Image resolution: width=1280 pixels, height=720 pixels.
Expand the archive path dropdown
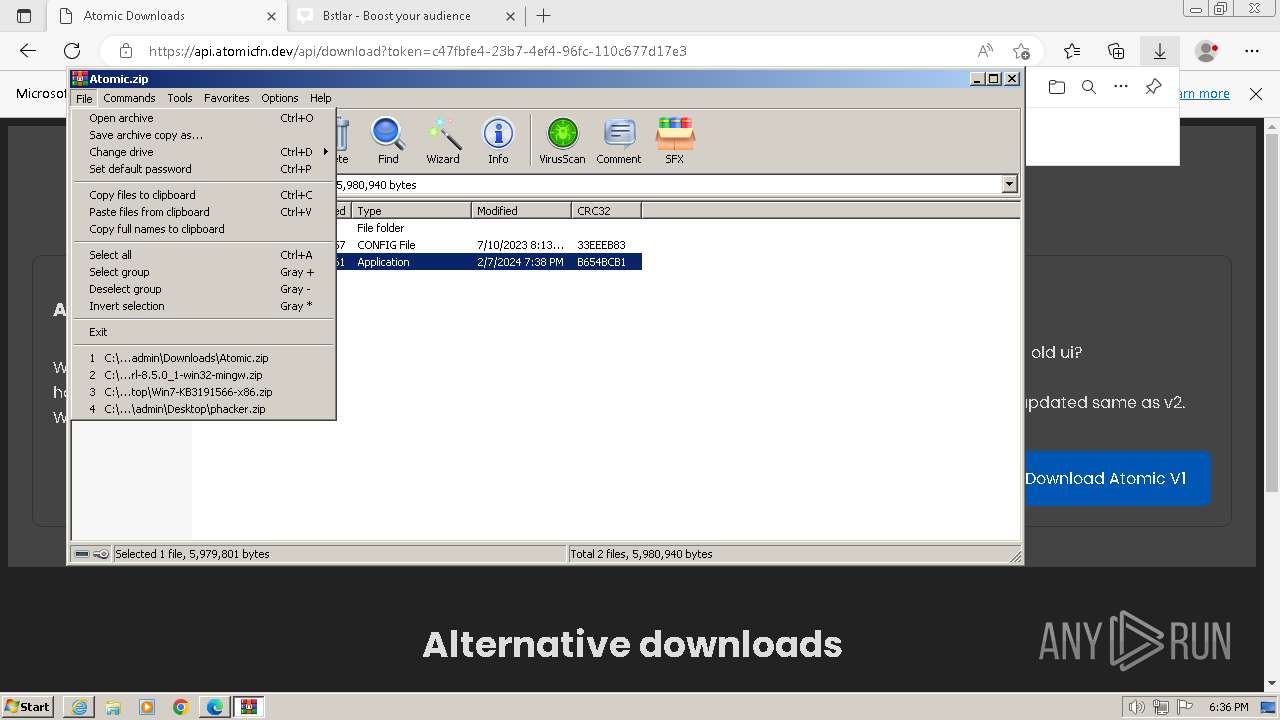(x=1009, y=184)
